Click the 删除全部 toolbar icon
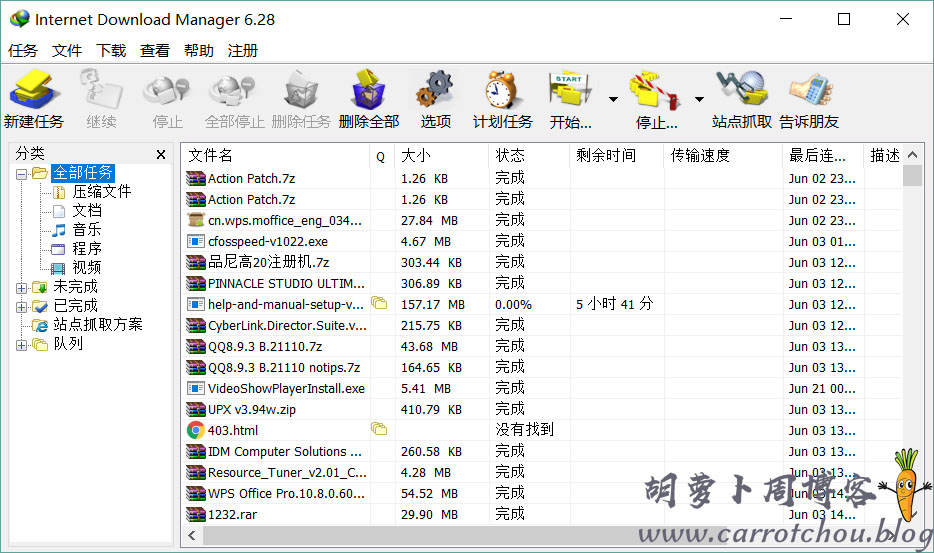The image size is (934, 553). pyautogui.click(x=369, y=89)
